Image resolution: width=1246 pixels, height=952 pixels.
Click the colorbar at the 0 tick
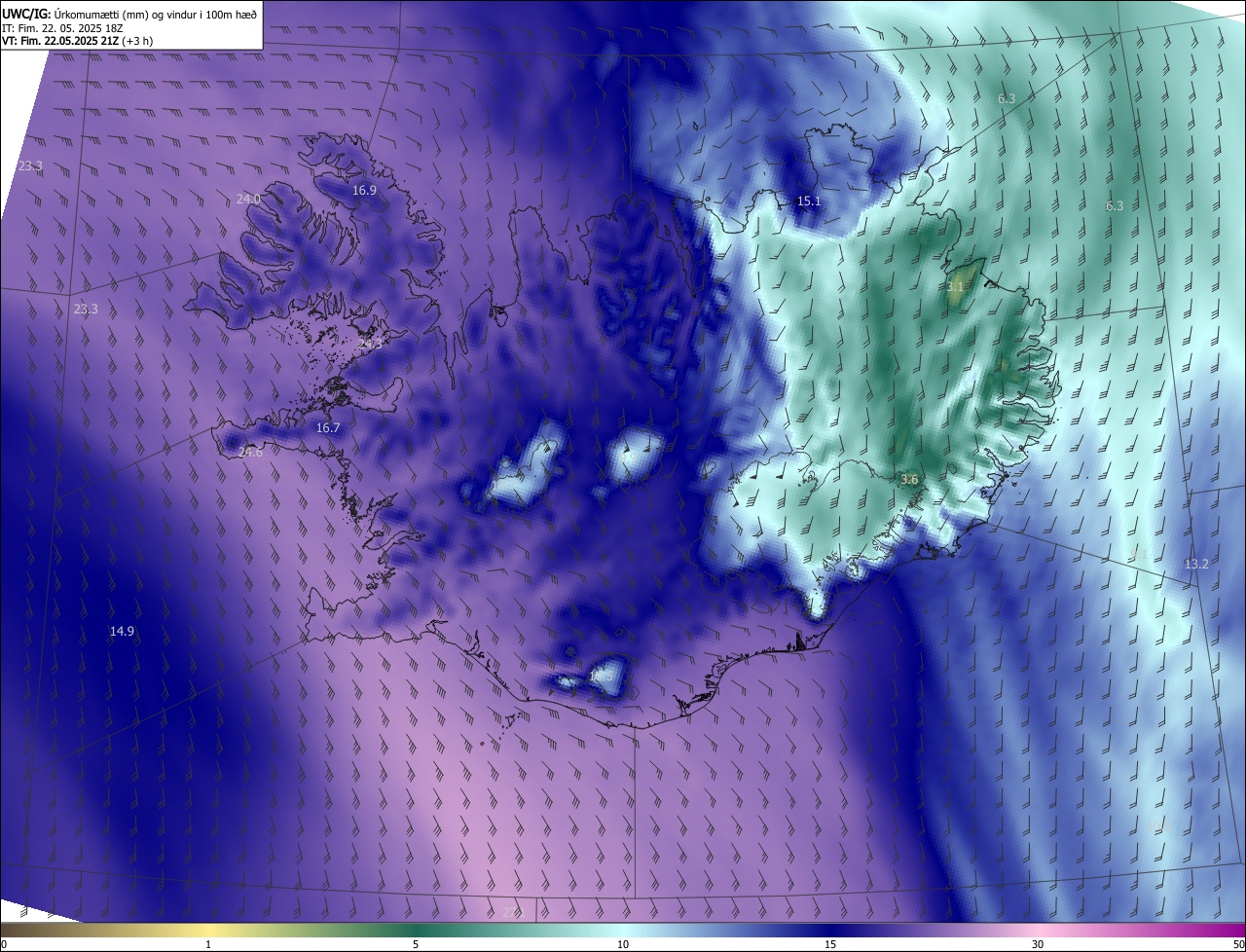pos(3,944)
